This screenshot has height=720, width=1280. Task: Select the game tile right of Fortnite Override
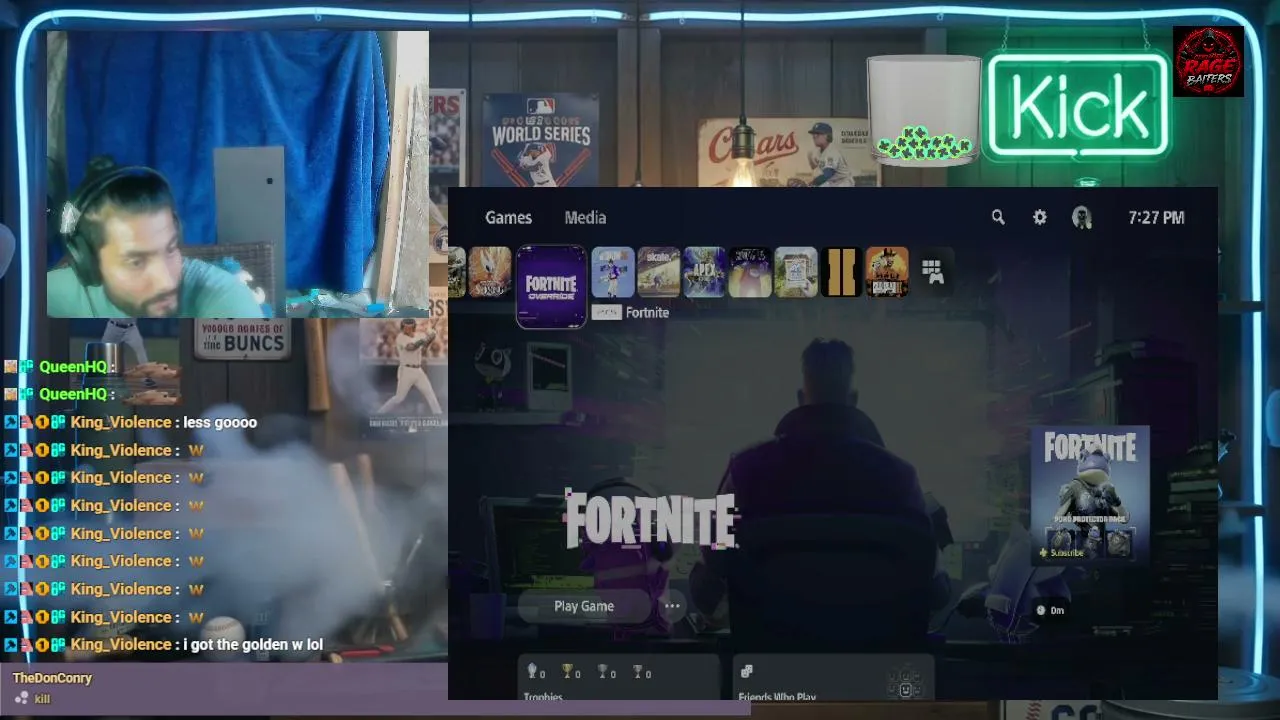coord(613,272)
